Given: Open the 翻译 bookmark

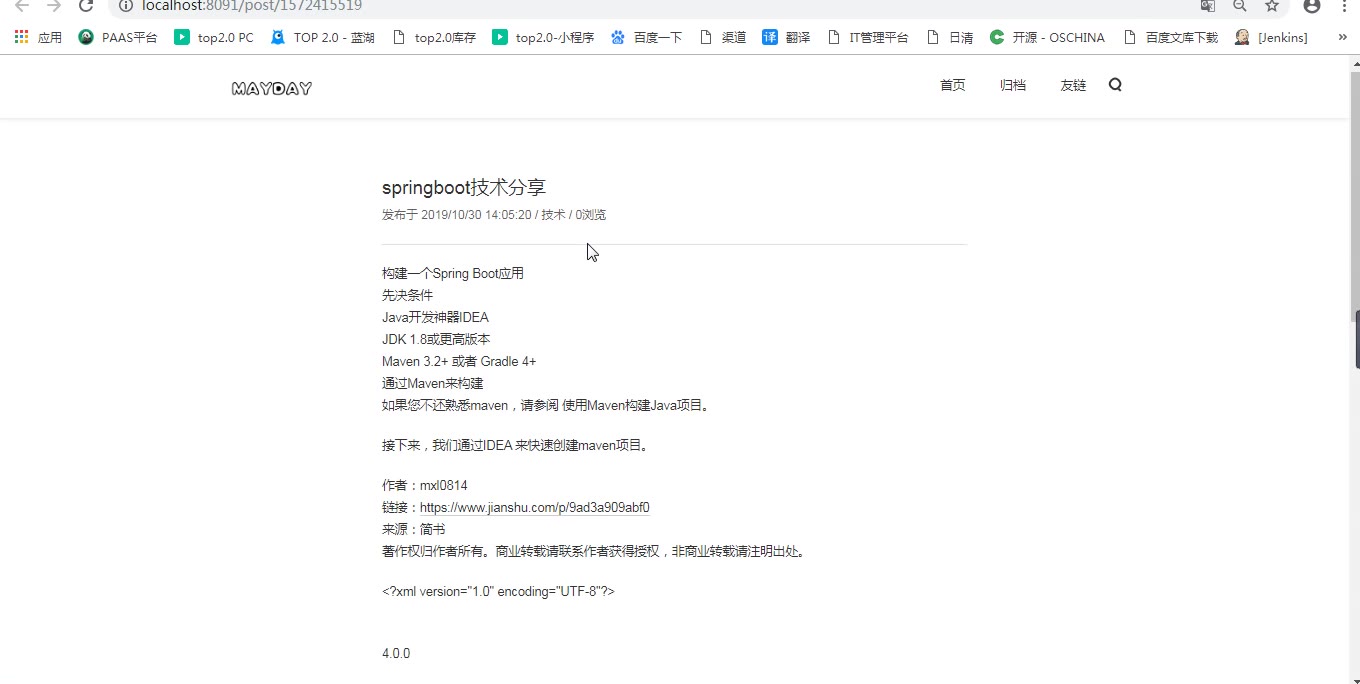Looking at the screenshot, I should (x=786, y=37).
